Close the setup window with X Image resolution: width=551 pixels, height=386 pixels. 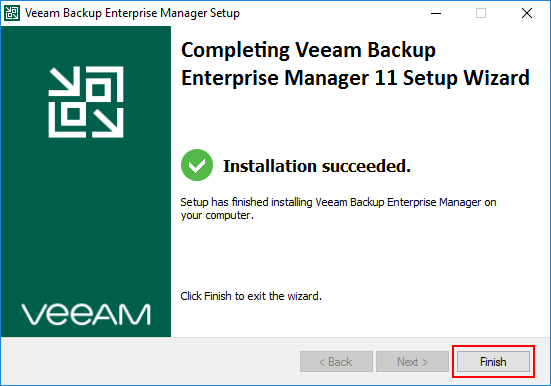point(526,13)
